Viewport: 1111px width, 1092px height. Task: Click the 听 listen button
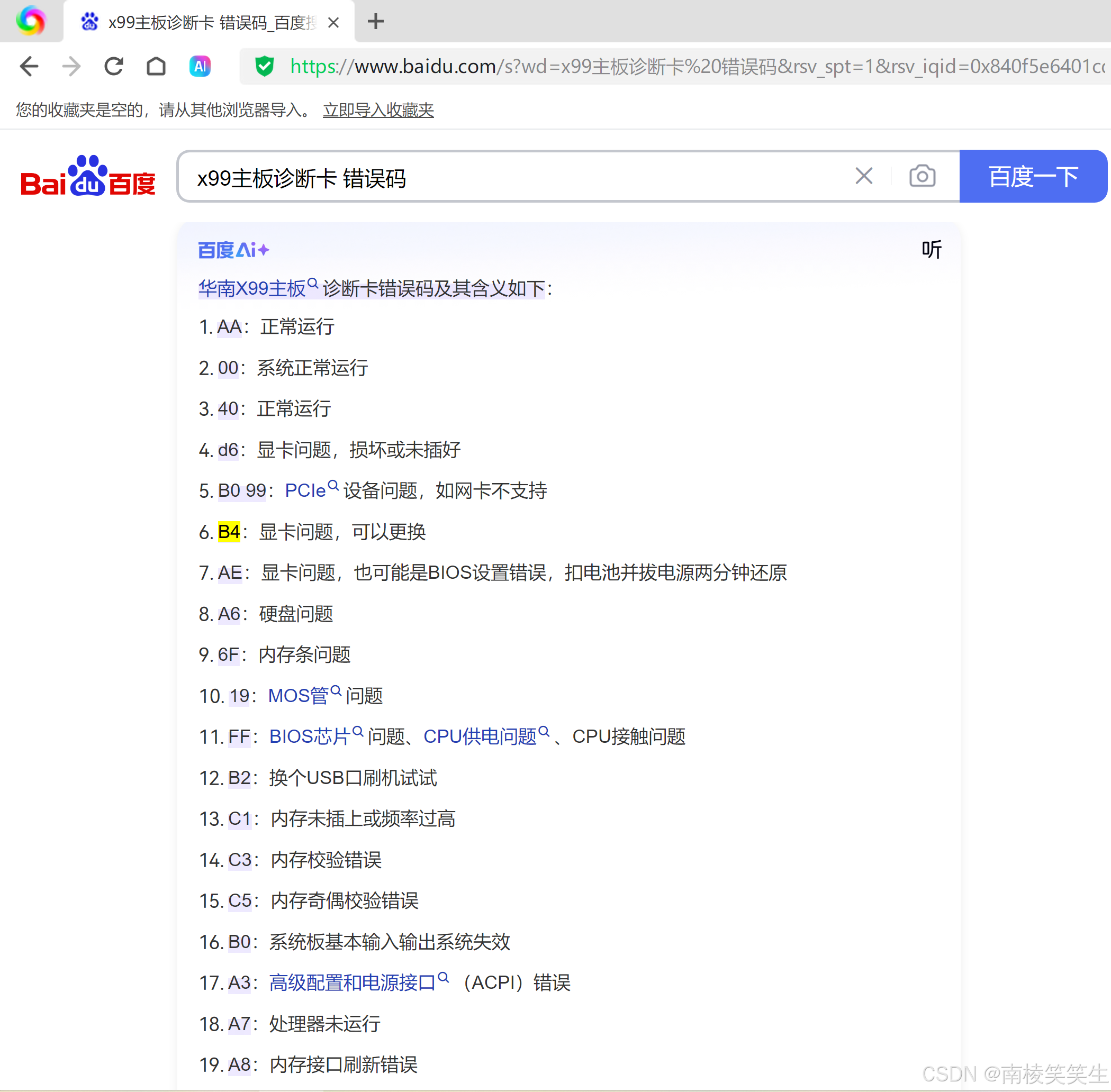pyautogui.click(x=931, y=250)
